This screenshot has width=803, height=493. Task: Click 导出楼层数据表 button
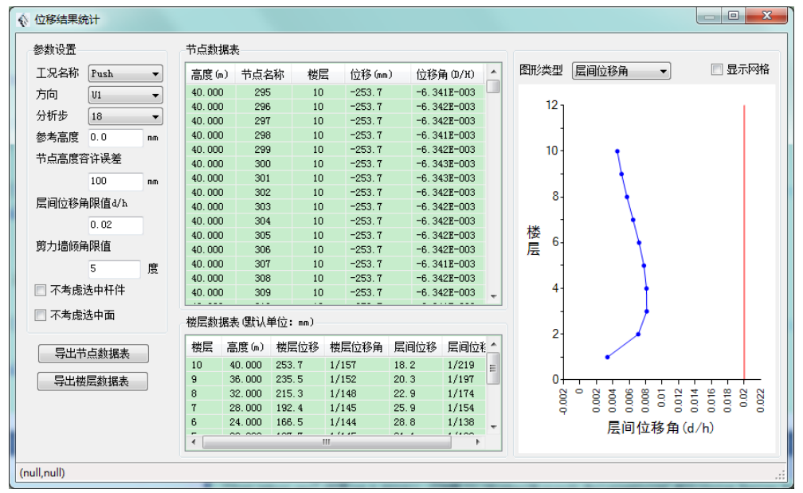93,381
